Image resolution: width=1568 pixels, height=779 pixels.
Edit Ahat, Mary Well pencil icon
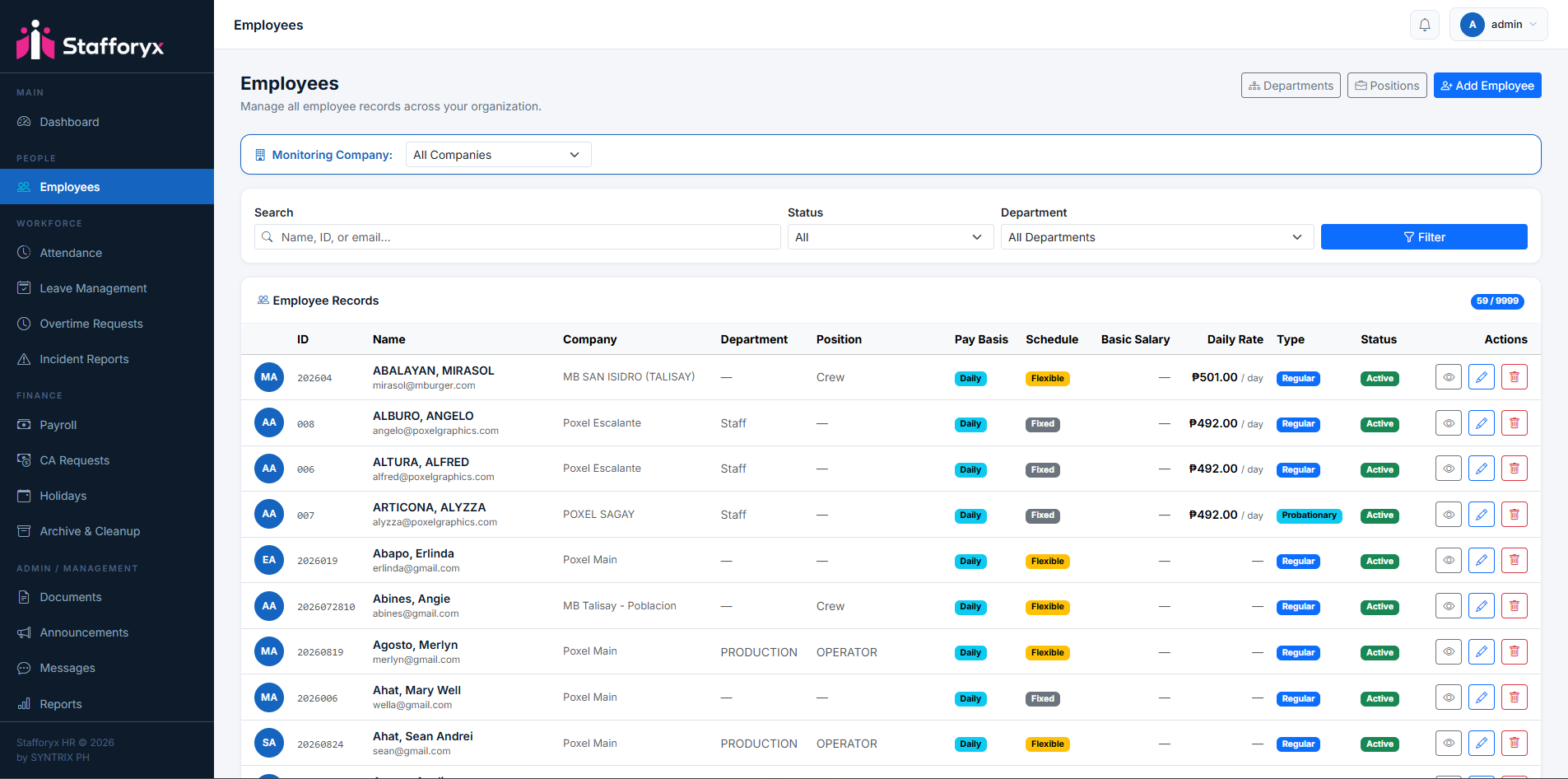click(x=1482, y=697)
